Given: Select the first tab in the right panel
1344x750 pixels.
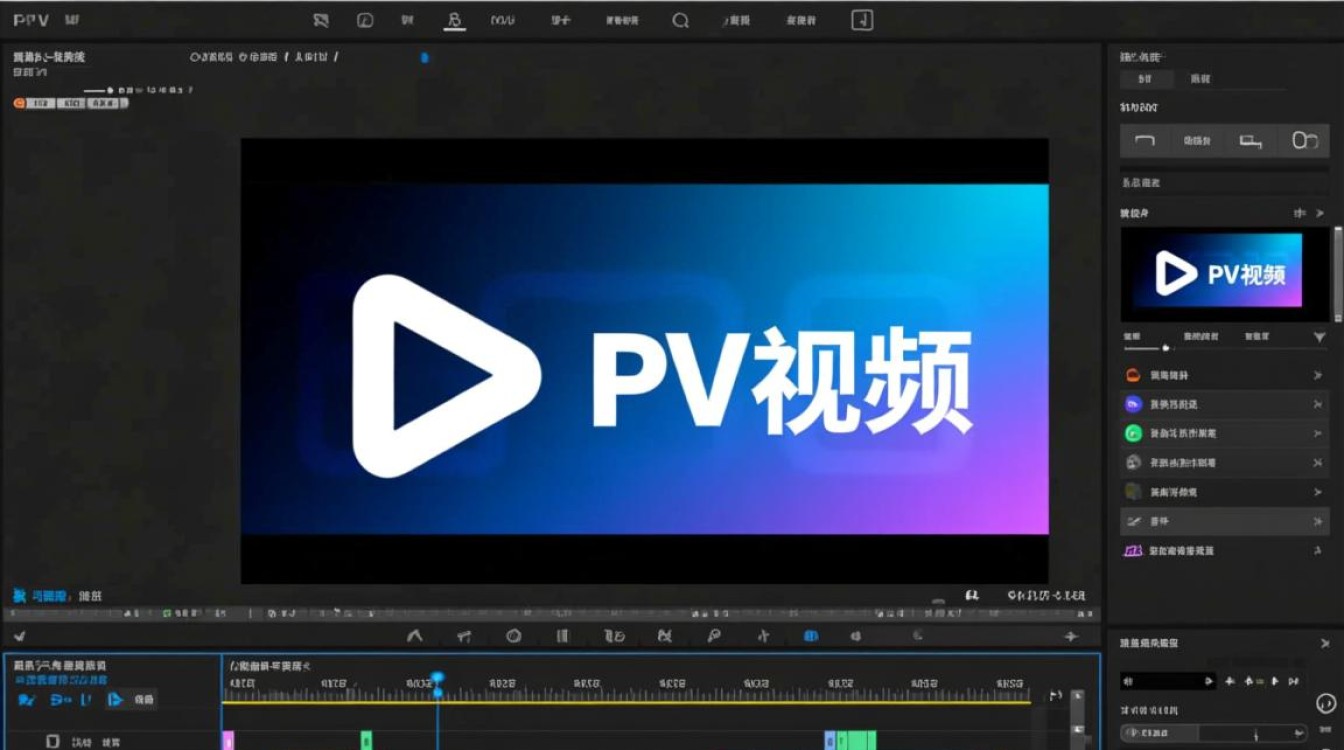Looking at the screenshot, I should 1147,78.
